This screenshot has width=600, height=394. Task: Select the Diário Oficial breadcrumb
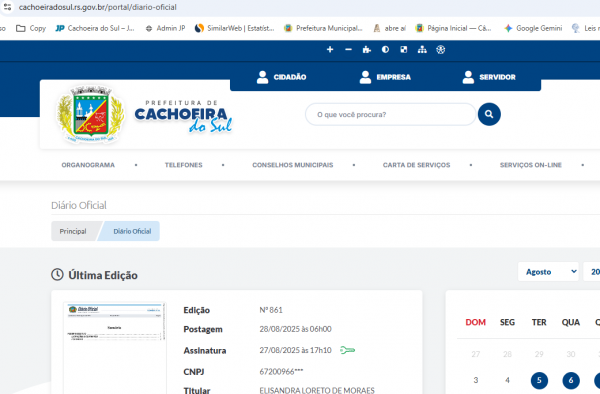pyautogui.click(x=132, y=231)
